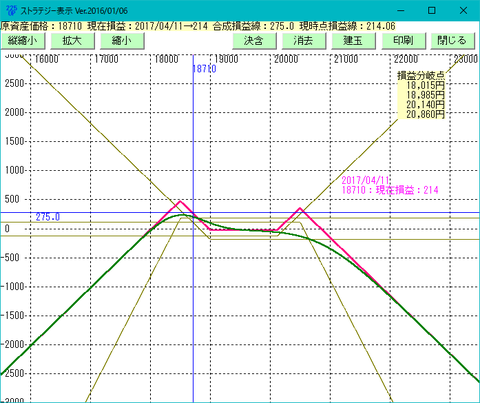480x403 pixels.
Task: Click the 2500 y-axis label
Action: pyautogui.click(x=15, y=83)
